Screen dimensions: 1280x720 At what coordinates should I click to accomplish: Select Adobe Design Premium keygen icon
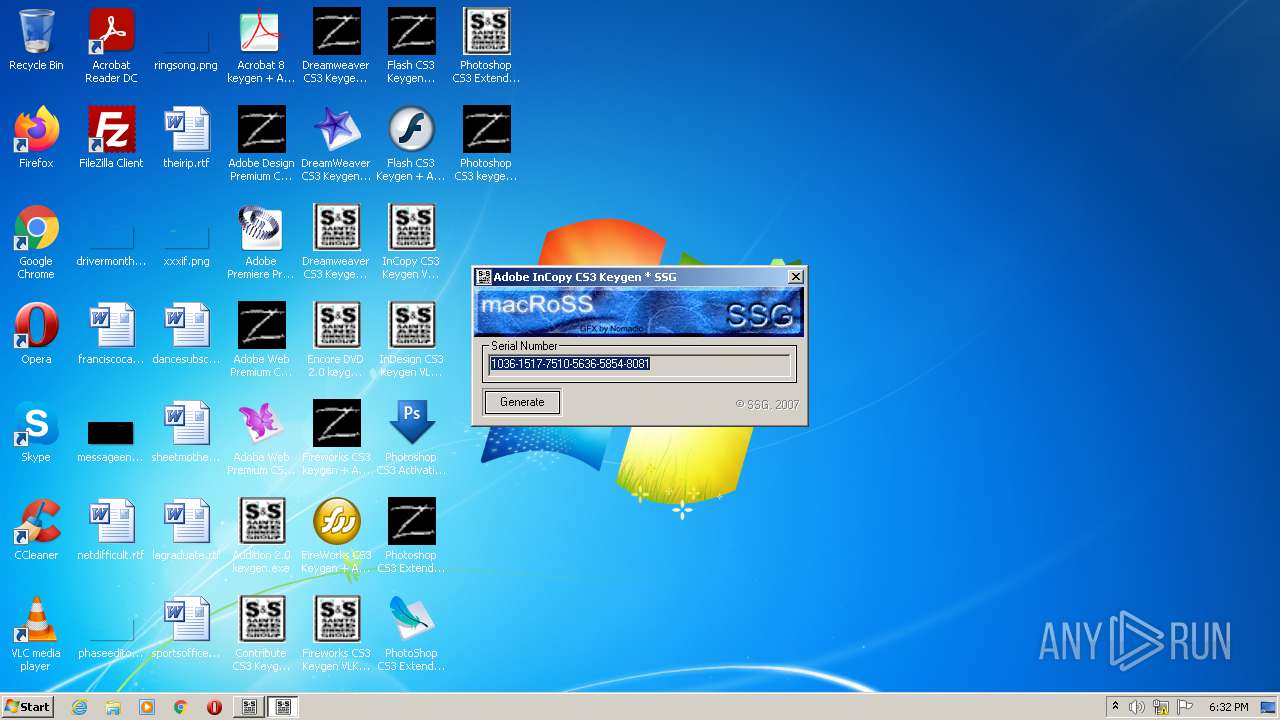coord(261,145)
